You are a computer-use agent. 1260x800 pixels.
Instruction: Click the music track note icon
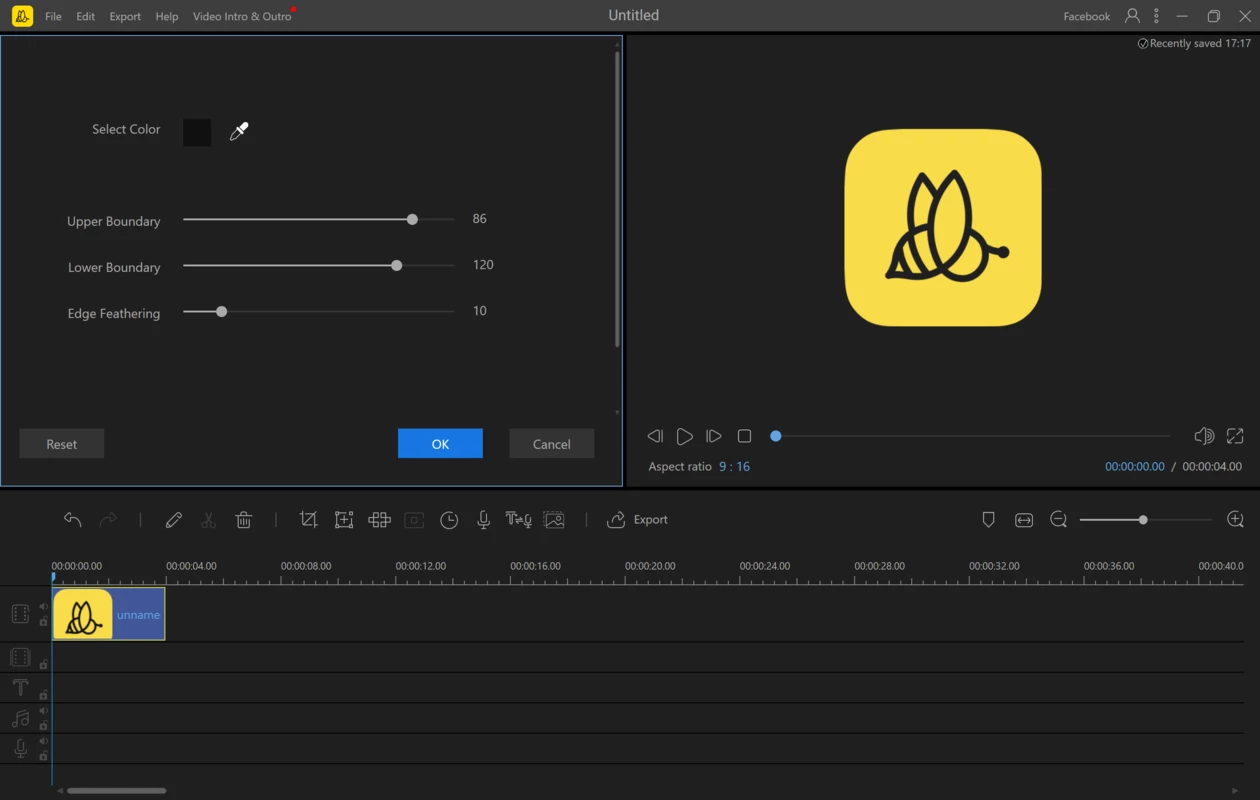click(20, 718)
